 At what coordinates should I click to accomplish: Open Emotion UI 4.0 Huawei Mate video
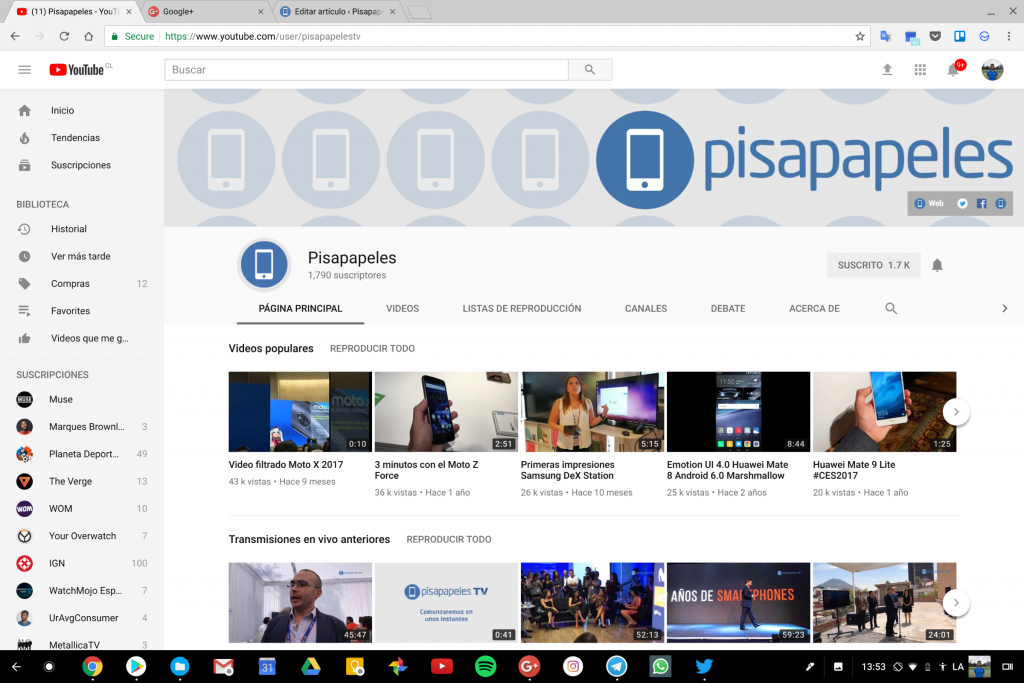(x=739, y=412)
